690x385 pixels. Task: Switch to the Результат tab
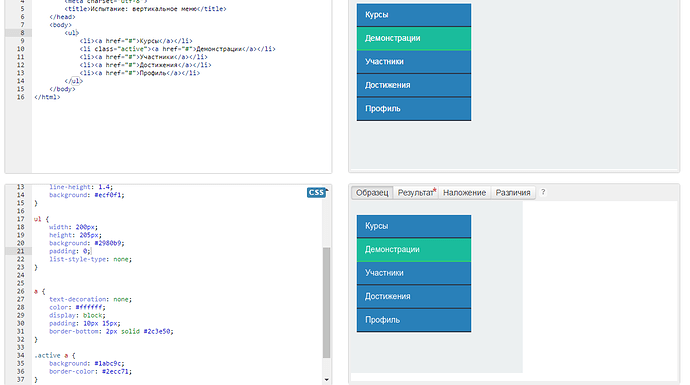pyautogui.click(x=416, y=193)
